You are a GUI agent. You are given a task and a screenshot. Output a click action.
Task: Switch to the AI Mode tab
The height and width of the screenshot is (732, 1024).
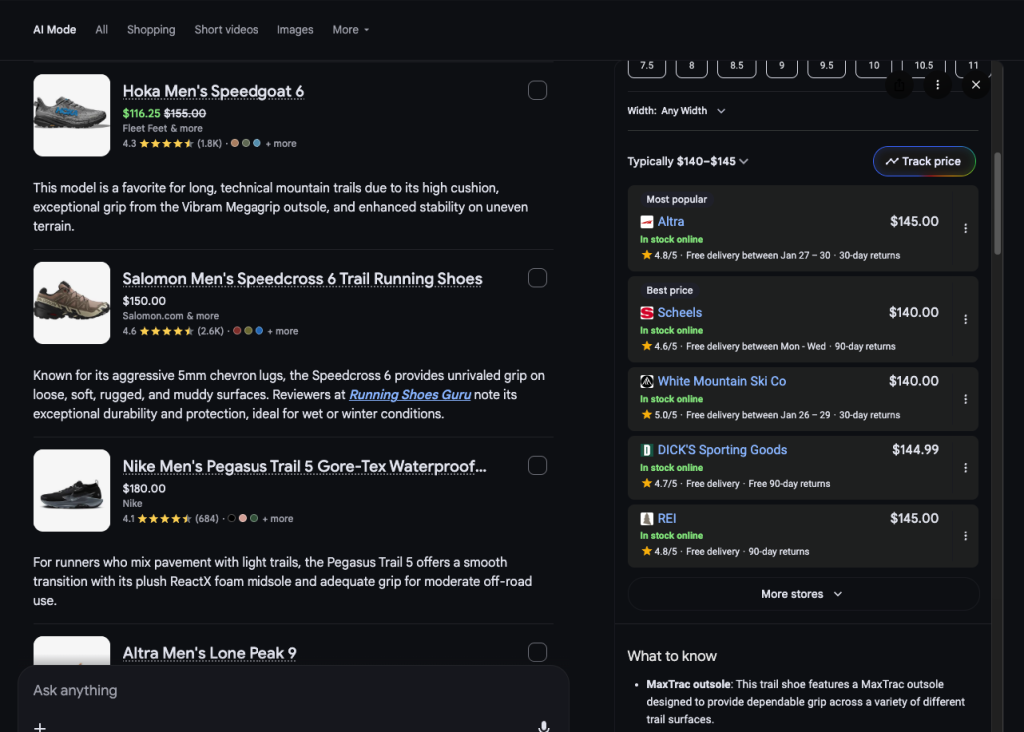(x=54, y=30)
